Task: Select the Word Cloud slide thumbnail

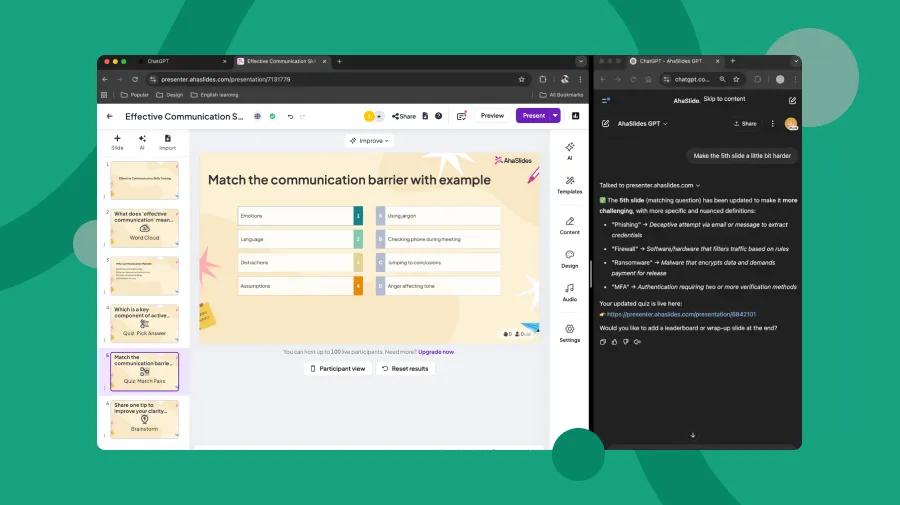Action: (x=144, y=228)
